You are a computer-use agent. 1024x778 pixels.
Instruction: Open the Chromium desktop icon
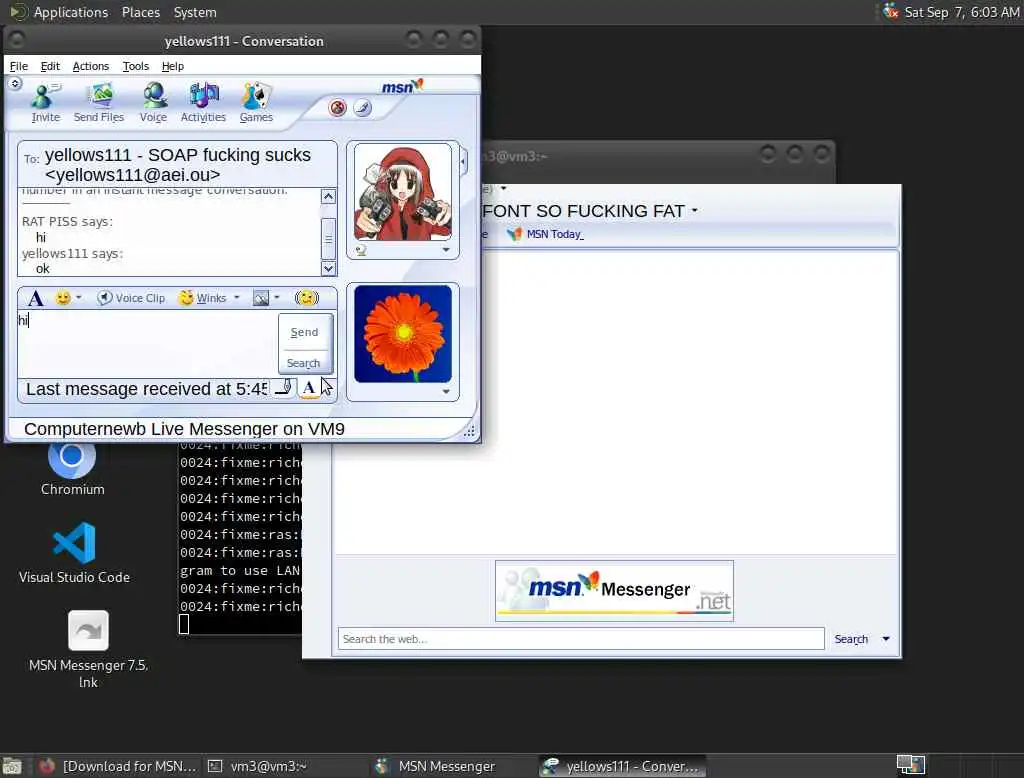tap(72, 467)
